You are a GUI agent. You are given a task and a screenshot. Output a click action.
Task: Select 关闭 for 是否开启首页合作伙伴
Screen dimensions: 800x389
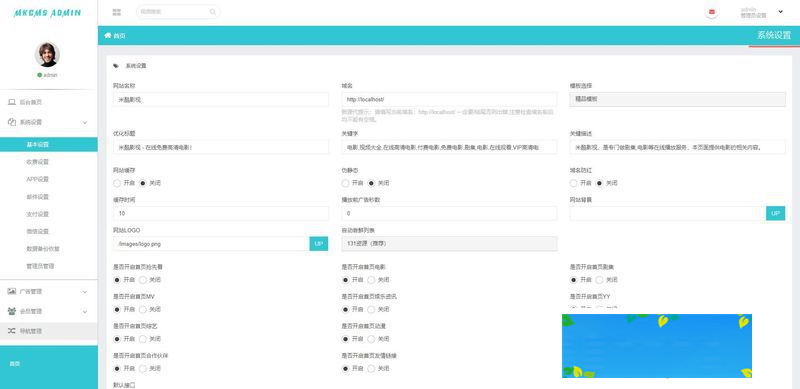coord(143,369)
